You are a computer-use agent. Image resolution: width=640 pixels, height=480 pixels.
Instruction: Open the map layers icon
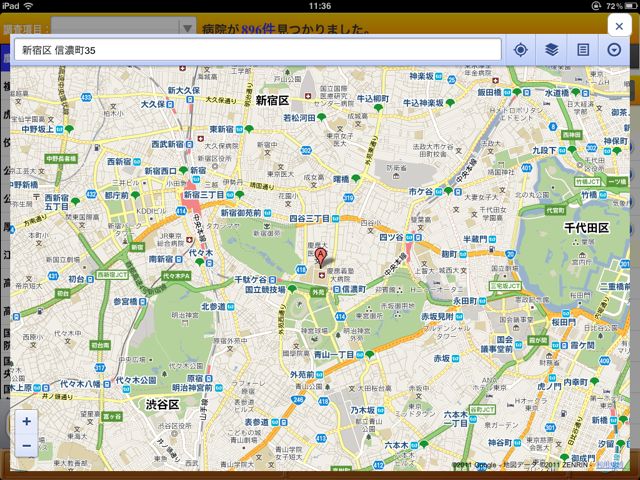pyautogui.click(x=551, y=50)
